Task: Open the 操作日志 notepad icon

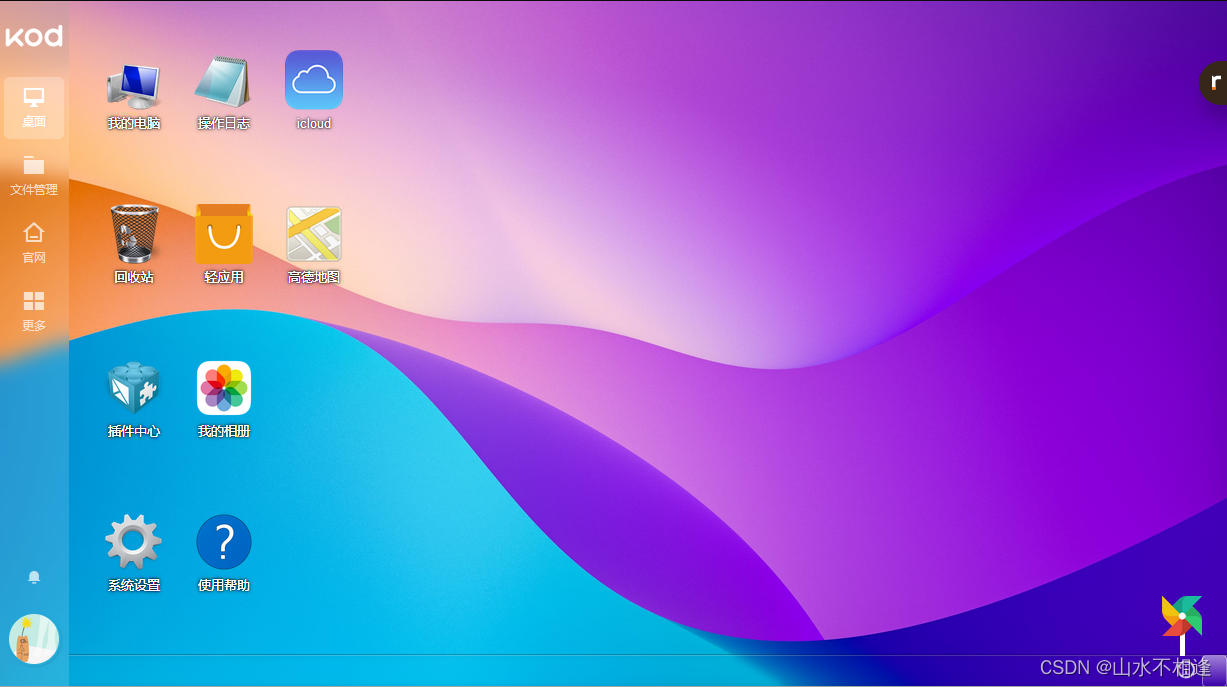Action: point(222,83)
